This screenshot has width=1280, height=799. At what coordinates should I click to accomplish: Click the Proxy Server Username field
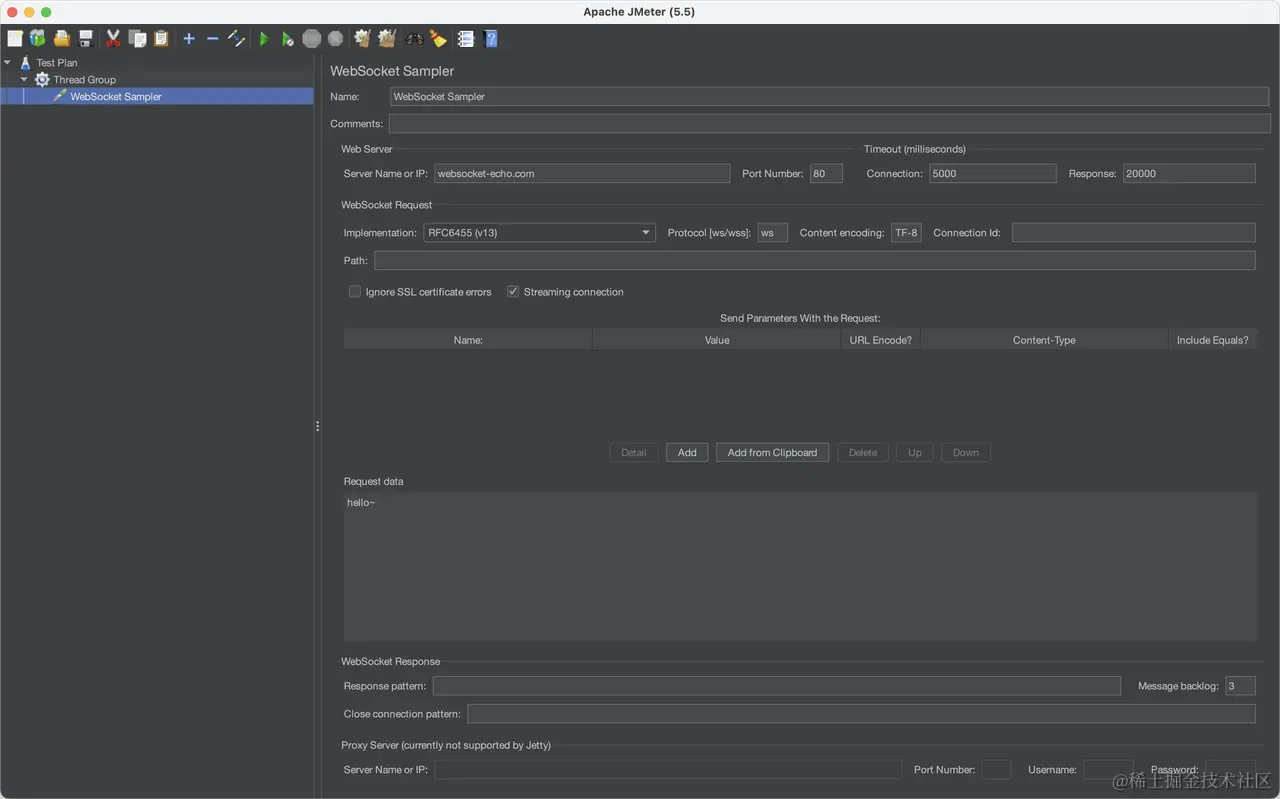click(1108, 770)
